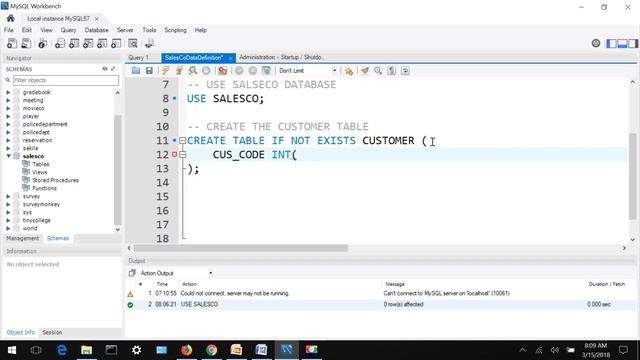This screenshot has height=360, width=640.
Task: Commit the current transaction
Action: tap(239, 71)
